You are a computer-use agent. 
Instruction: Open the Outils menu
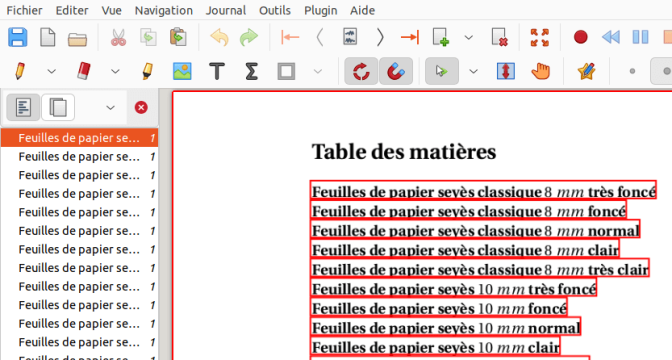pos(275,10)
